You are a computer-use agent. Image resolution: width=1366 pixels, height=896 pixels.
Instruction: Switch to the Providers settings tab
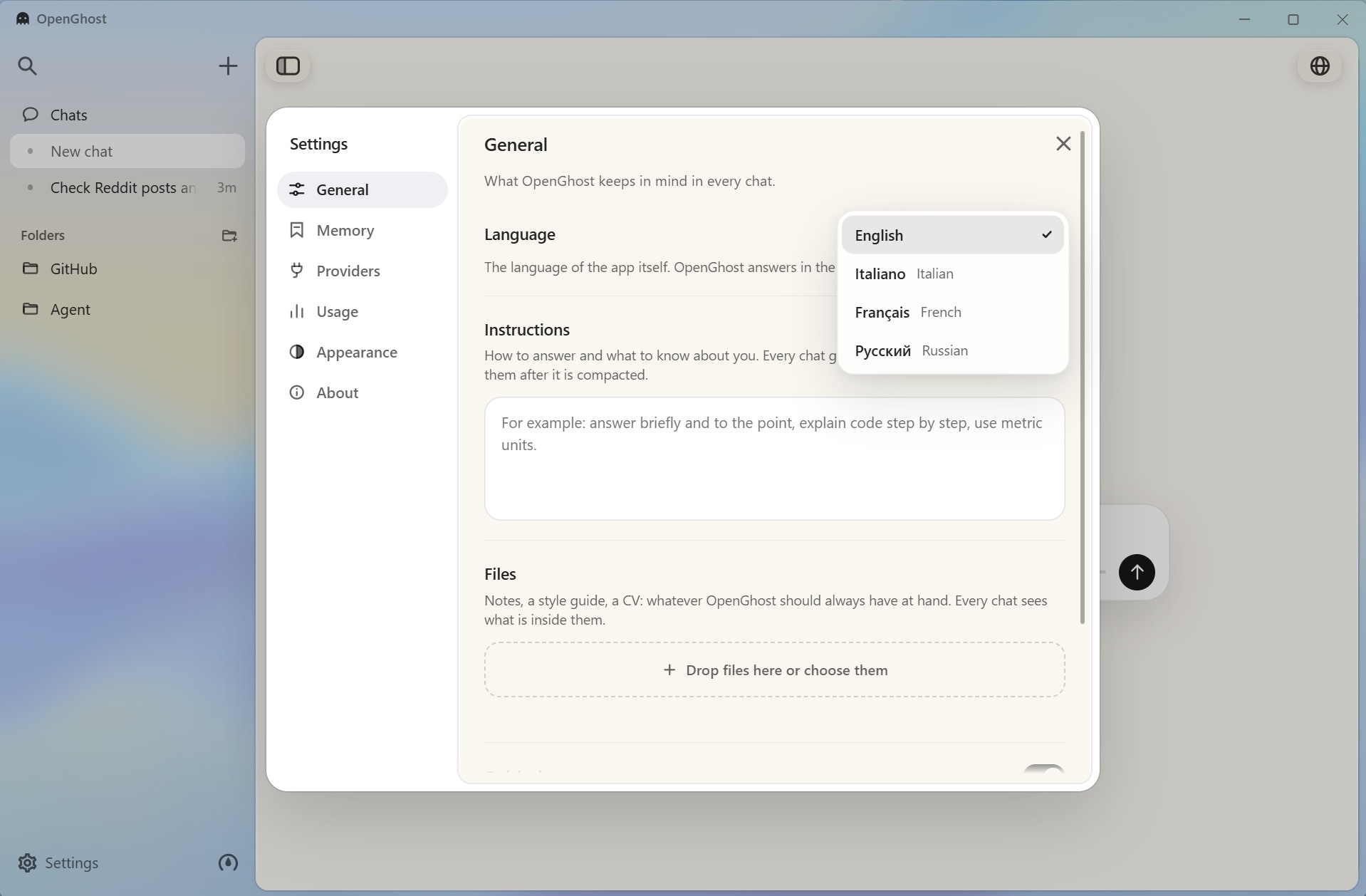[363, 271]
